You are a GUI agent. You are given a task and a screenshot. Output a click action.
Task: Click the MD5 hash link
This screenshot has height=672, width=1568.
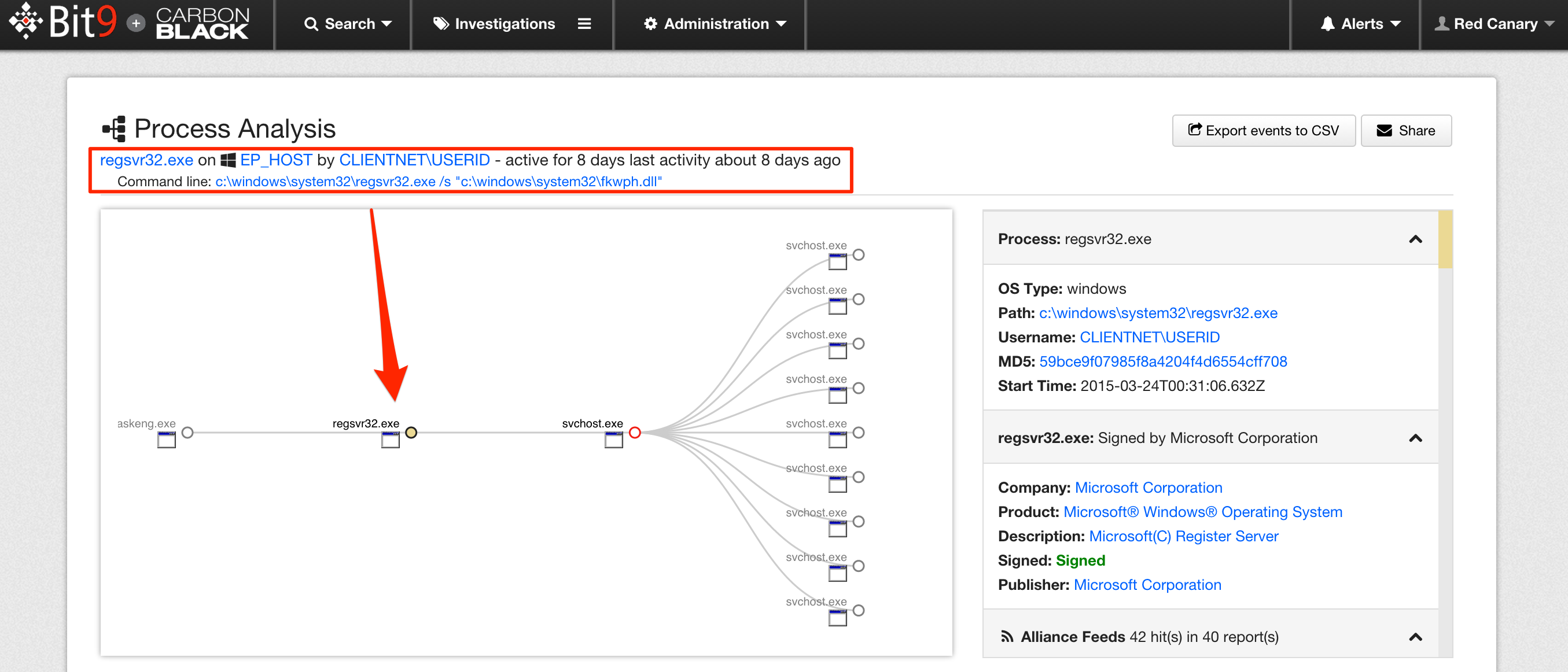(x=1162, y=361)
